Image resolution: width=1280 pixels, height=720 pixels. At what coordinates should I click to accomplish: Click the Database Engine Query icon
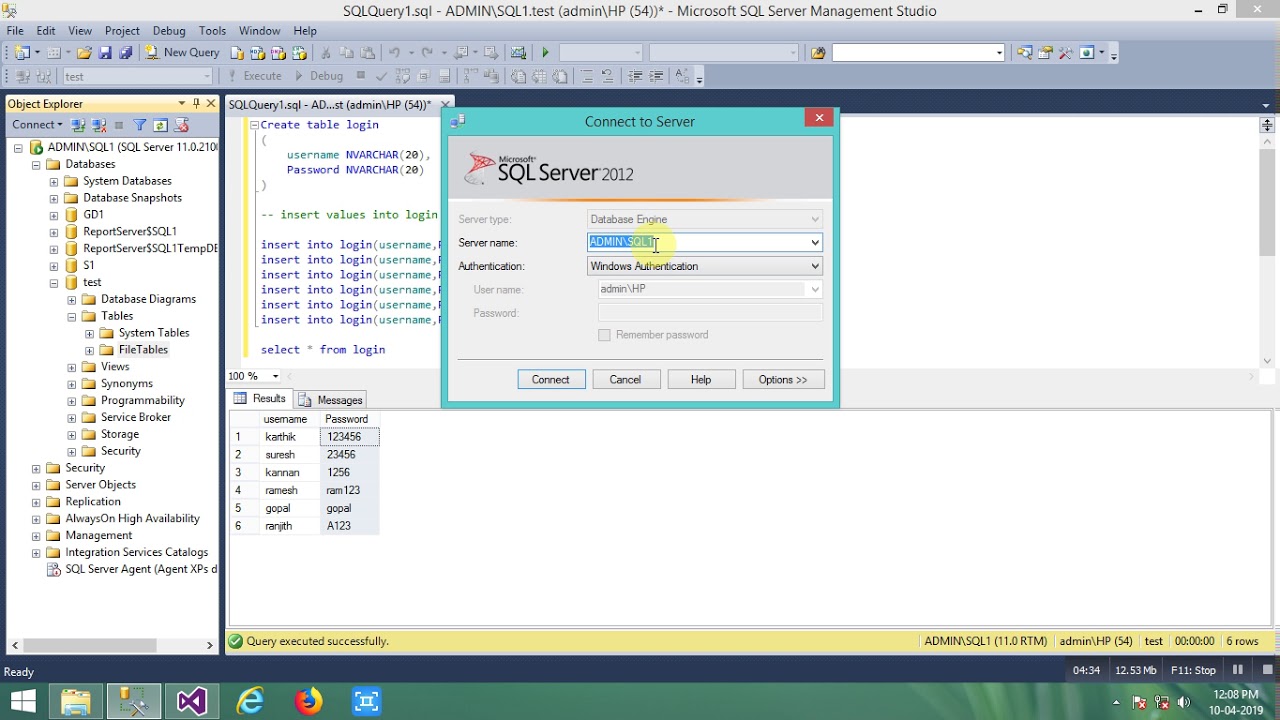tap(237, 53)
